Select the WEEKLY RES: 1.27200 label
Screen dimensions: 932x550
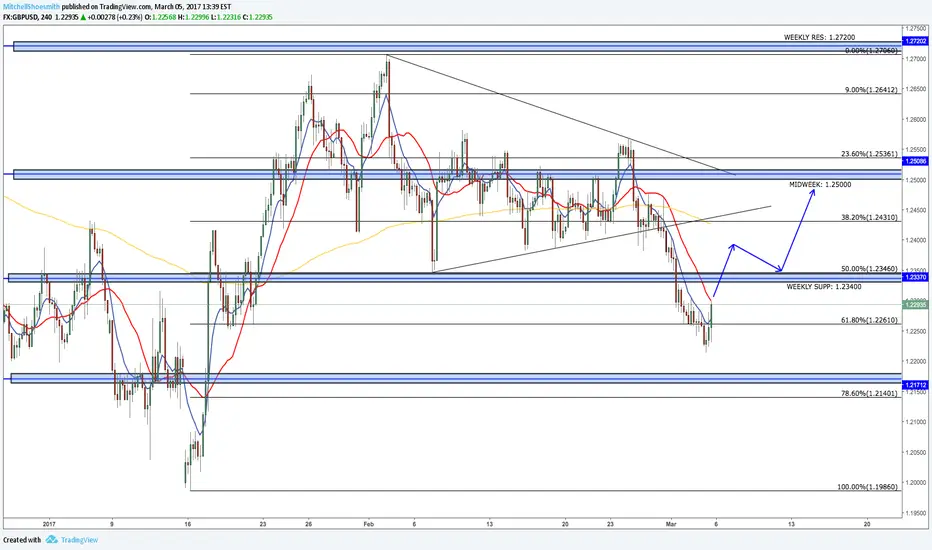pos(820,37)
